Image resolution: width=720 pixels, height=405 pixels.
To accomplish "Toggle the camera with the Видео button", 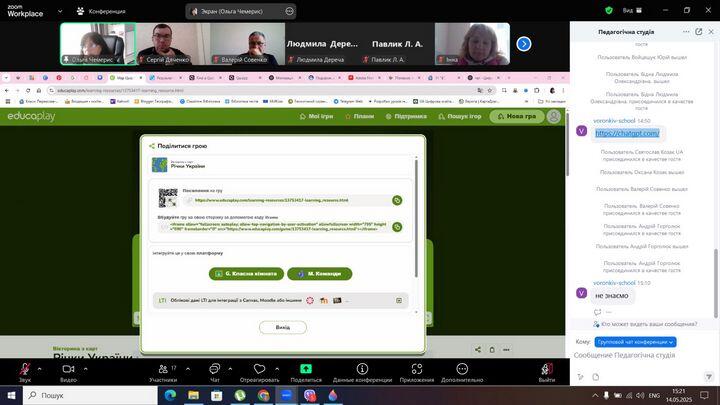I will [x=68, y=369].
